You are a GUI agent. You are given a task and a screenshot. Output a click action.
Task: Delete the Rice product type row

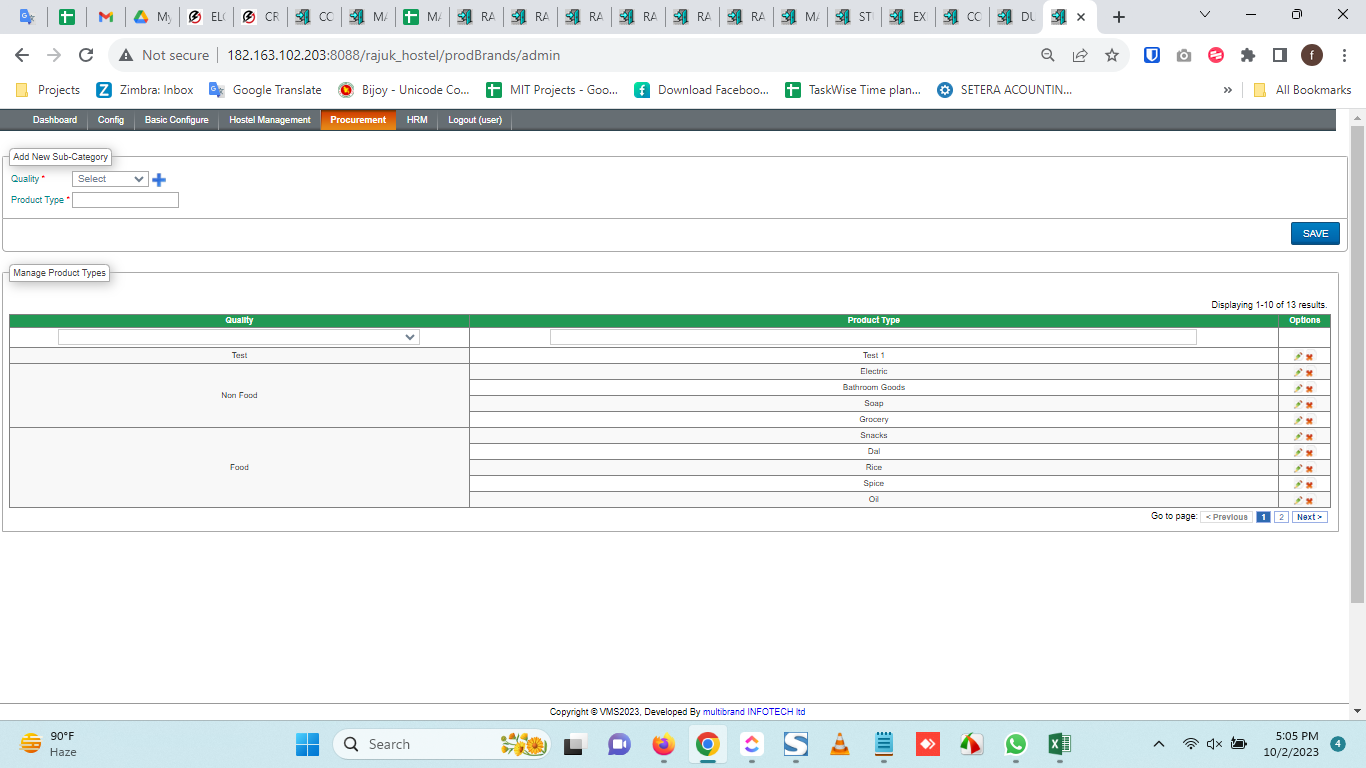(1309, 469)
